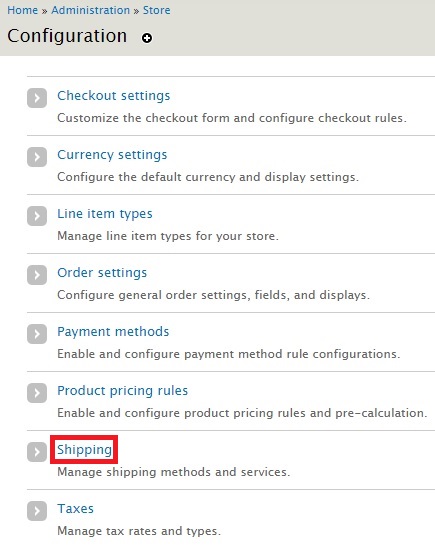Click the arrow icon beside Taxes
Image resolution: width=435 pixels, height=550 pixels.
[x=37, y=511]
